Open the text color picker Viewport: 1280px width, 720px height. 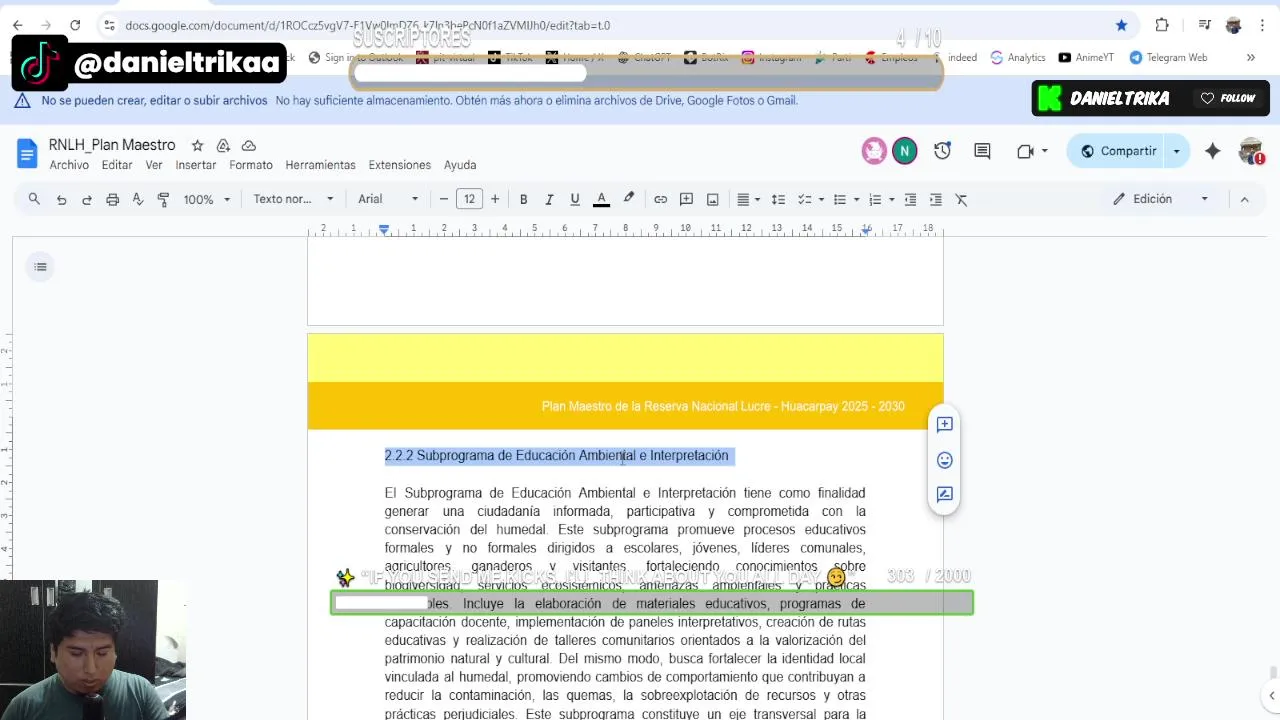[x=602, y=199]
